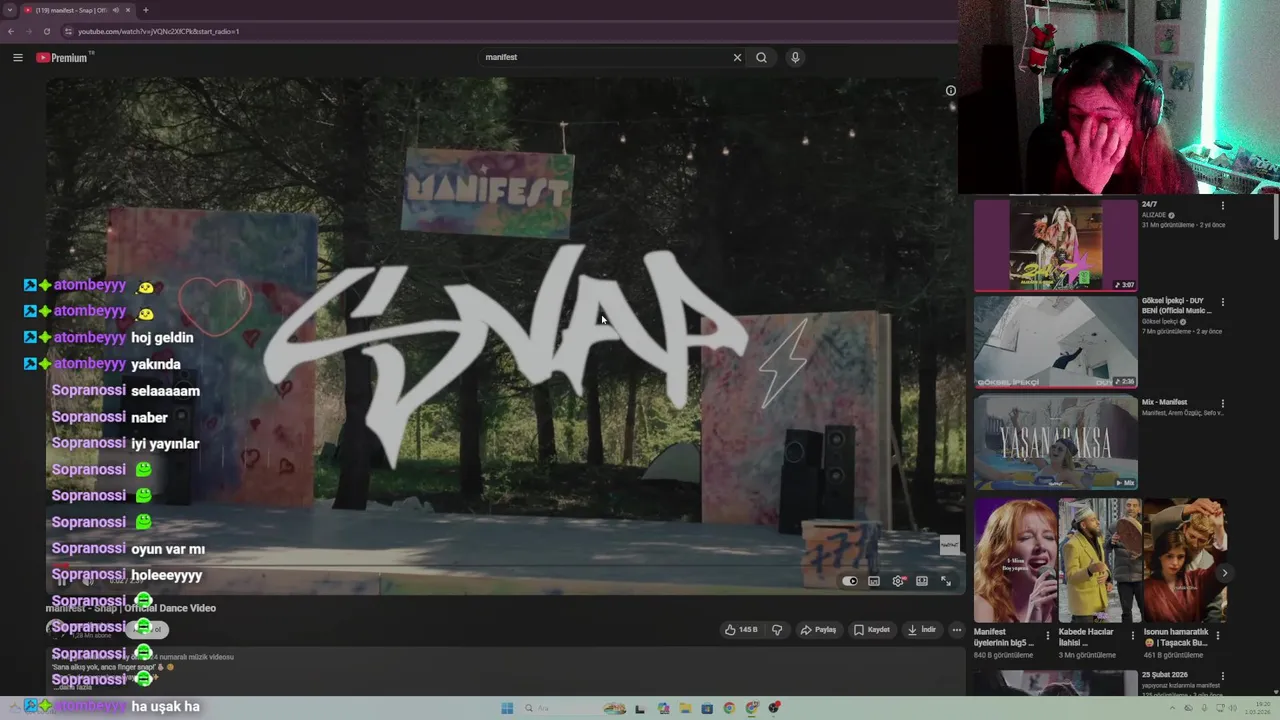
Task: Switch player to theater mode
Action: (x=922, y=581)
